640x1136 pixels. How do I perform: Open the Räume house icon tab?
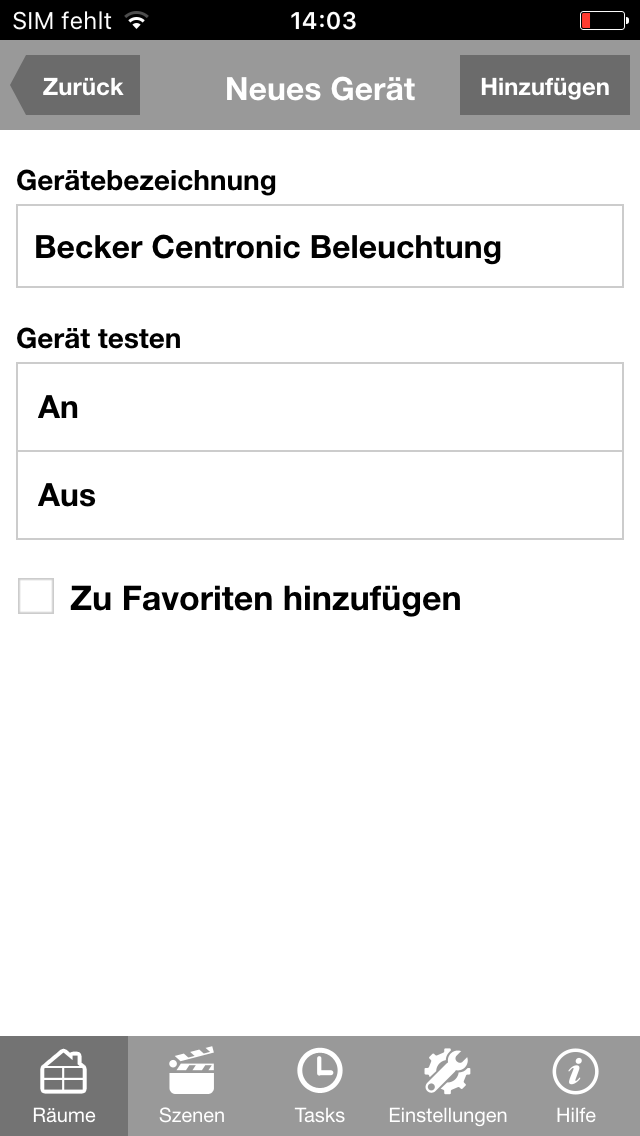click(x=63, y=1074)
